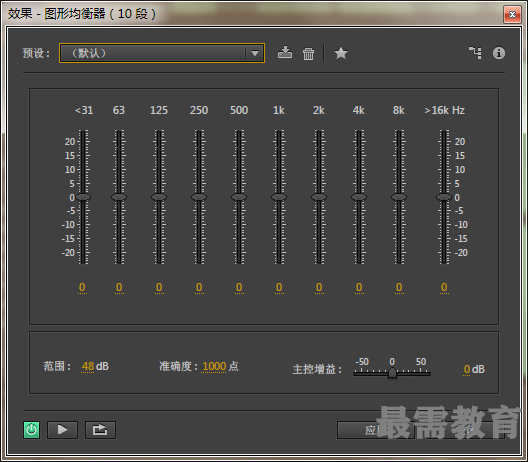Open the preset dropdown arrow
Screen dimensions: 528x462
click(x=255, y=53)
